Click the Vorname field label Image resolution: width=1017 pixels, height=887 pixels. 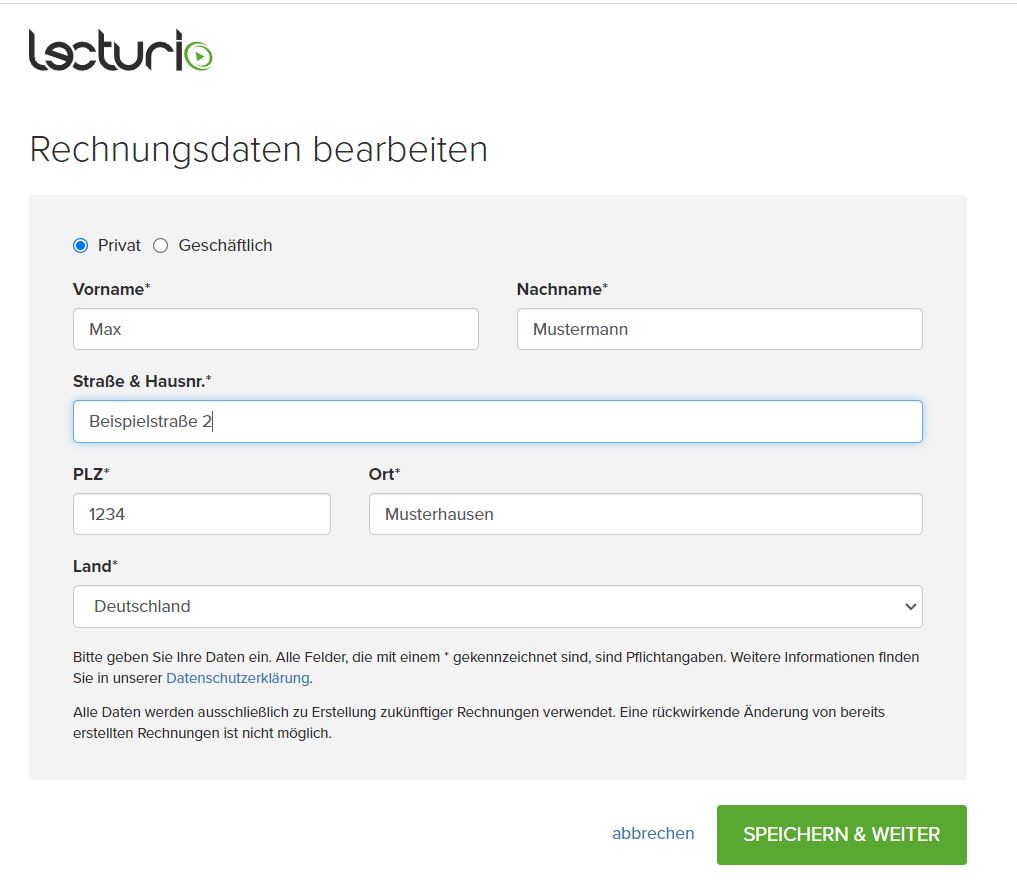coord(112,289)
